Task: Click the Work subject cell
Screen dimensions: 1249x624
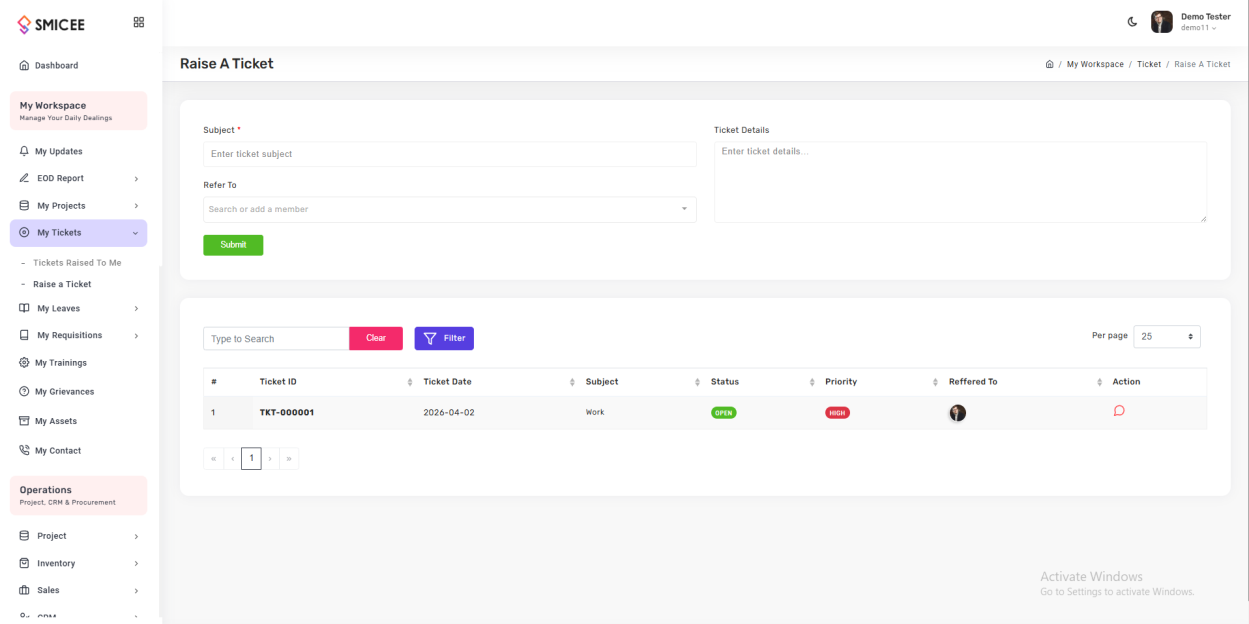Action: tap(595, 412)
